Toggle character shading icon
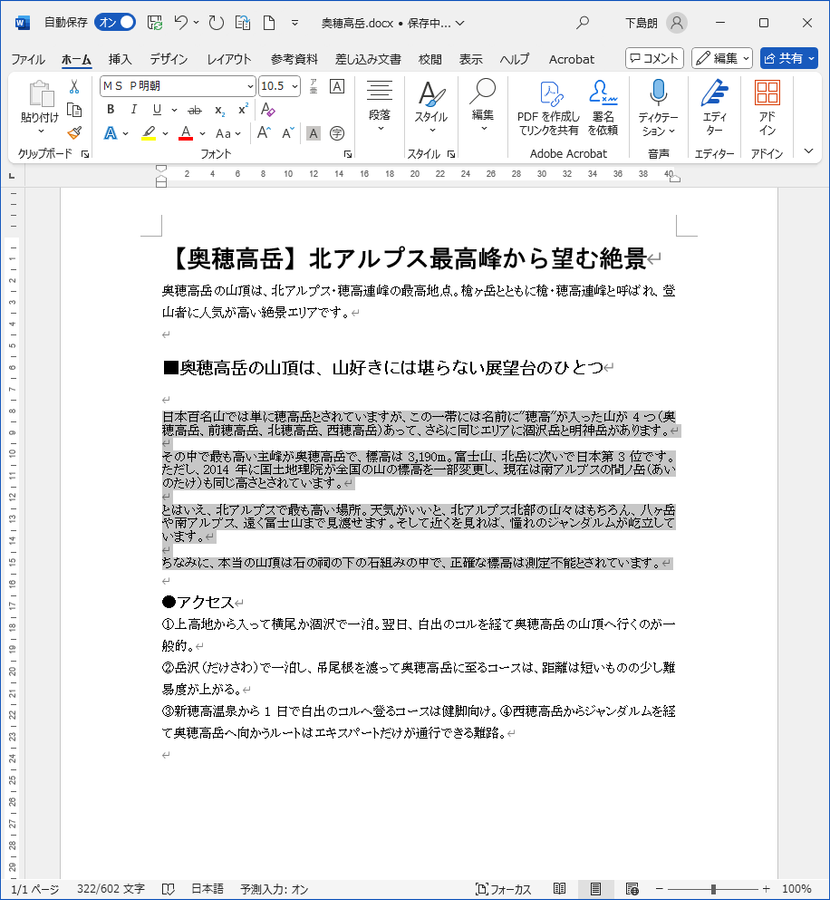Image resolution: width=830 pixels, height=900 pixels. click(313, 134)
